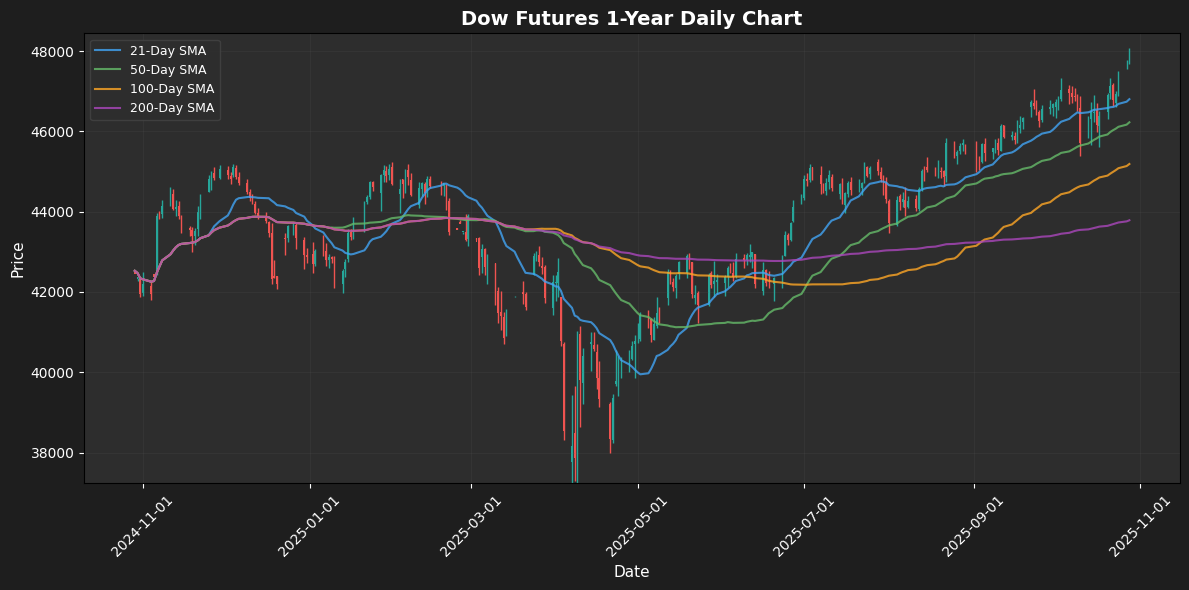Click the 200-Day SMA legend line swatch
The image size is (1189, 590).
108,108
